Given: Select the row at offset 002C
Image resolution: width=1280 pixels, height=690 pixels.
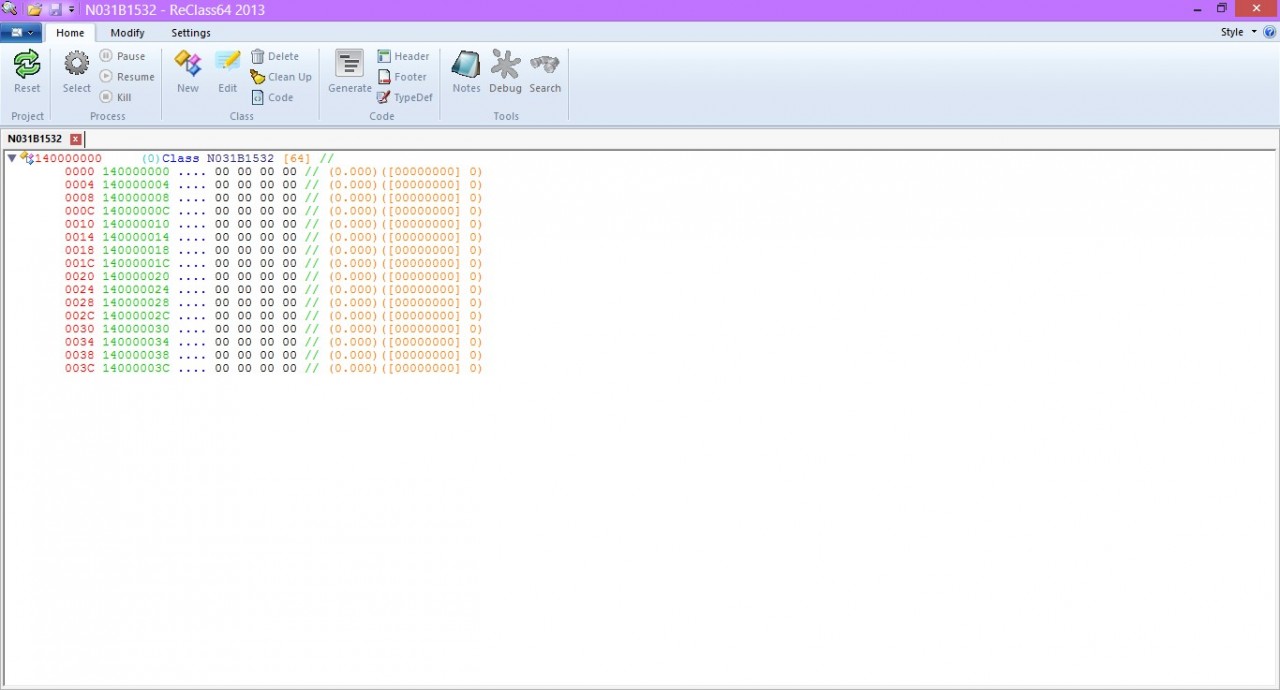Looking at the screenshot, I should point(273,316).
